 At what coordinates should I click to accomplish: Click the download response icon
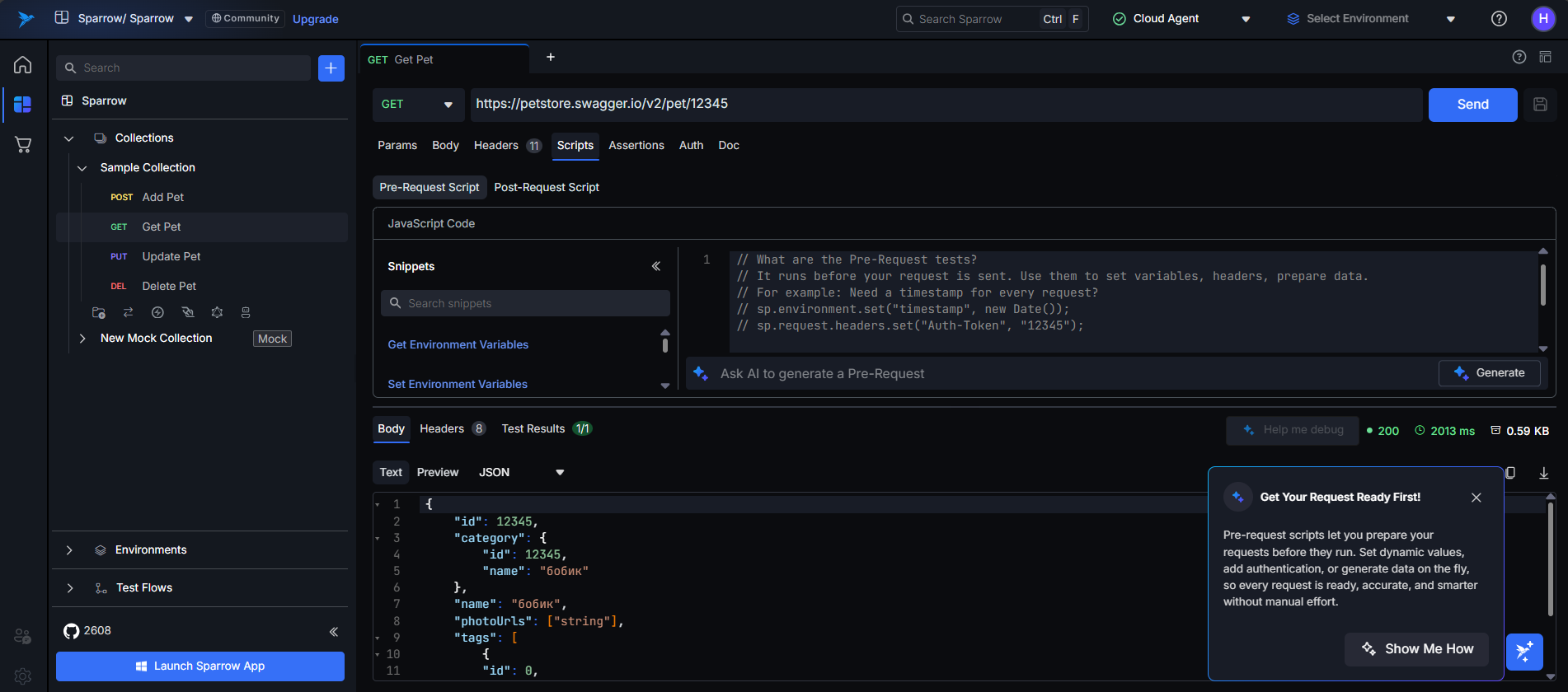click(x=1543, y=473)
